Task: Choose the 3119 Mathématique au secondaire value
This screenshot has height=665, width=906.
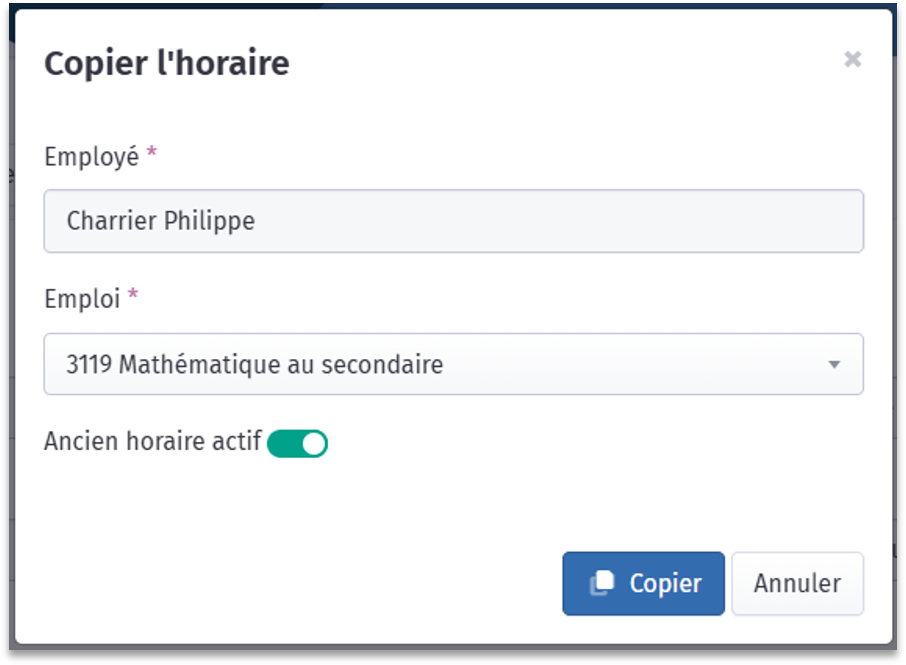Action: point(255,364)
